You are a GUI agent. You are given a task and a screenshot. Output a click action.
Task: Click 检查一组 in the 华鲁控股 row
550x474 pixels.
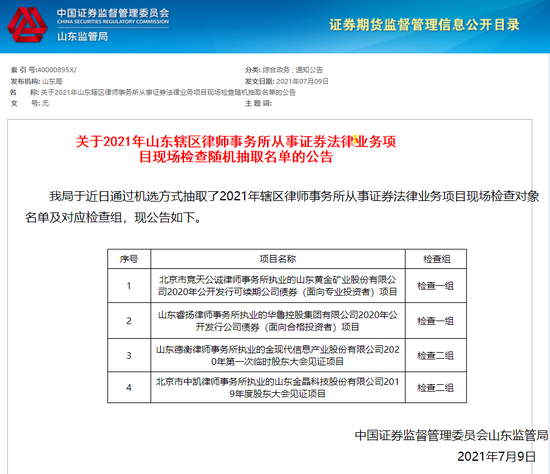(x=436, y=321)
